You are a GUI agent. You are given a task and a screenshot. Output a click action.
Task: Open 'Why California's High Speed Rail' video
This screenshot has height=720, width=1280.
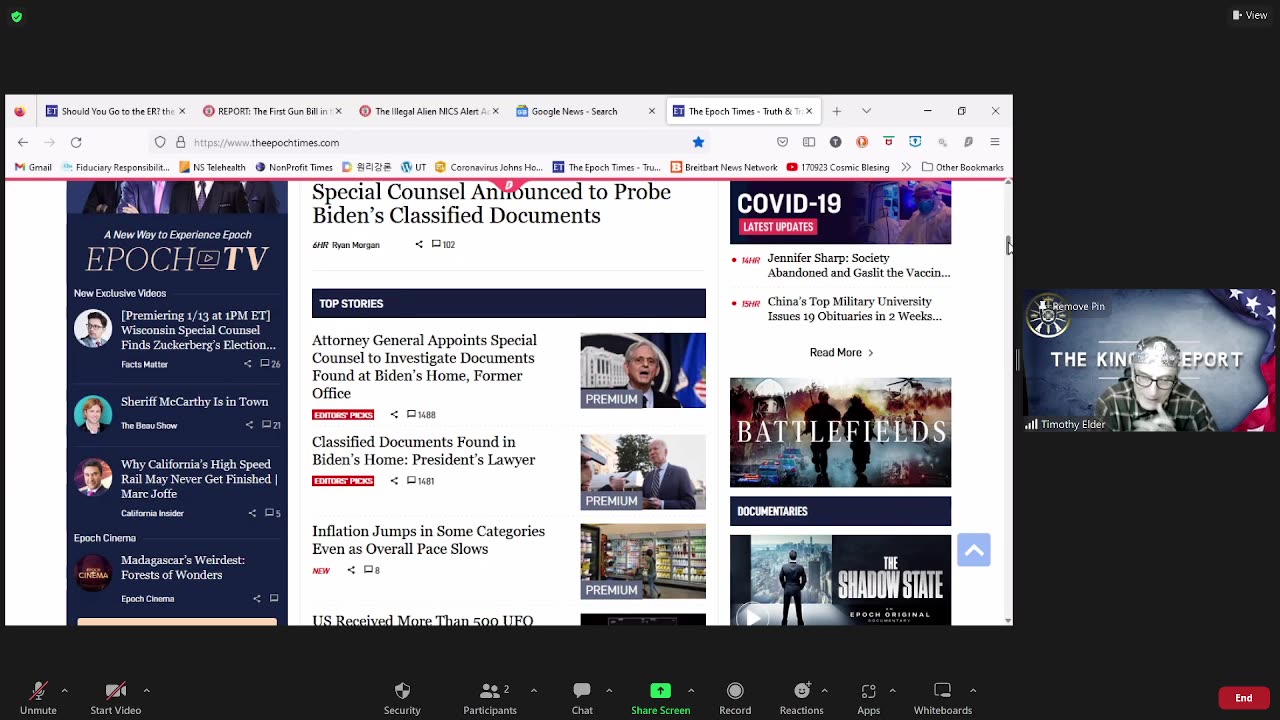pyautogui.click(x=199, y=479)
